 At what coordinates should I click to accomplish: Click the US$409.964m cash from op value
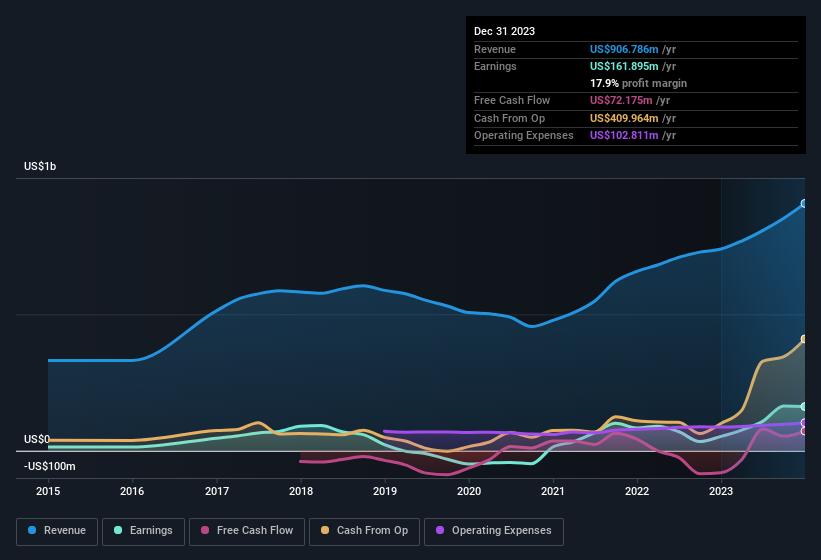pos(624,118)
